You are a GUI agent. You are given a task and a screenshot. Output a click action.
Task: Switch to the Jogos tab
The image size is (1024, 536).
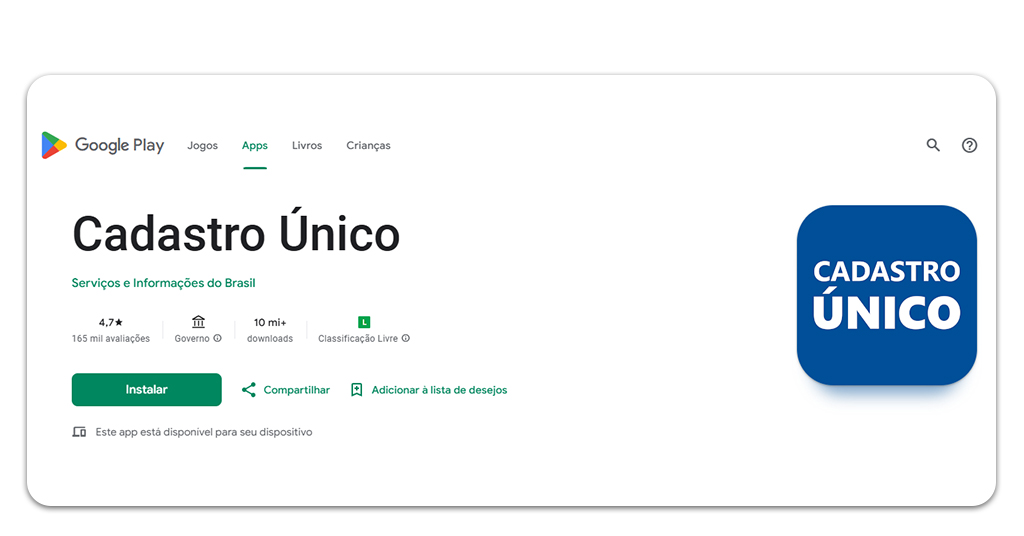[x=202, y=146]
